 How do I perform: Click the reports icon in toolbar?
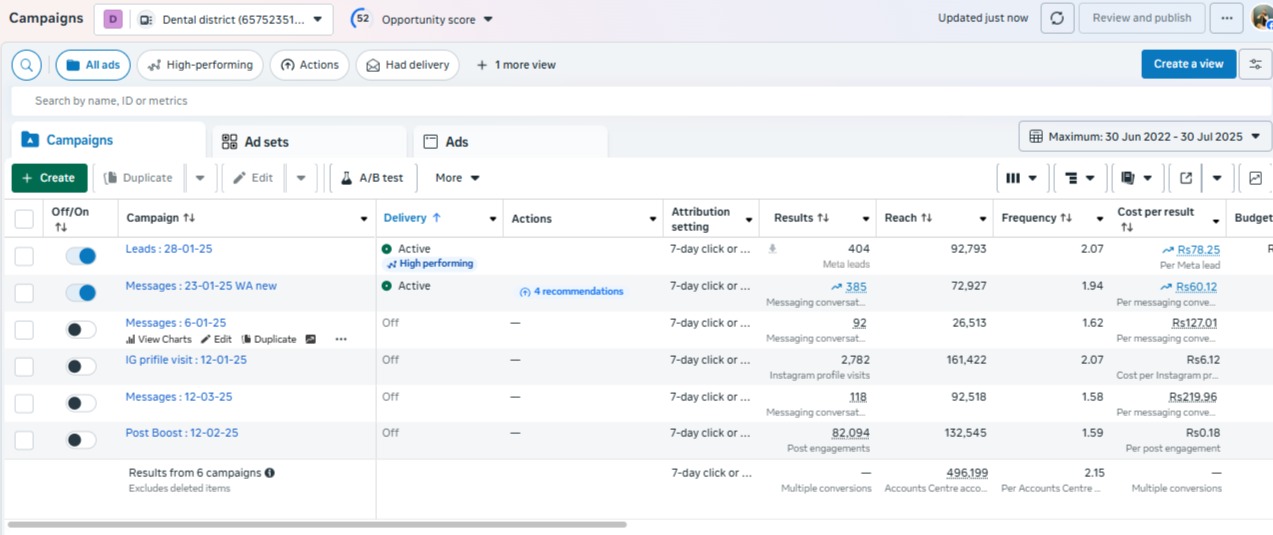(x=1135, y=178)
